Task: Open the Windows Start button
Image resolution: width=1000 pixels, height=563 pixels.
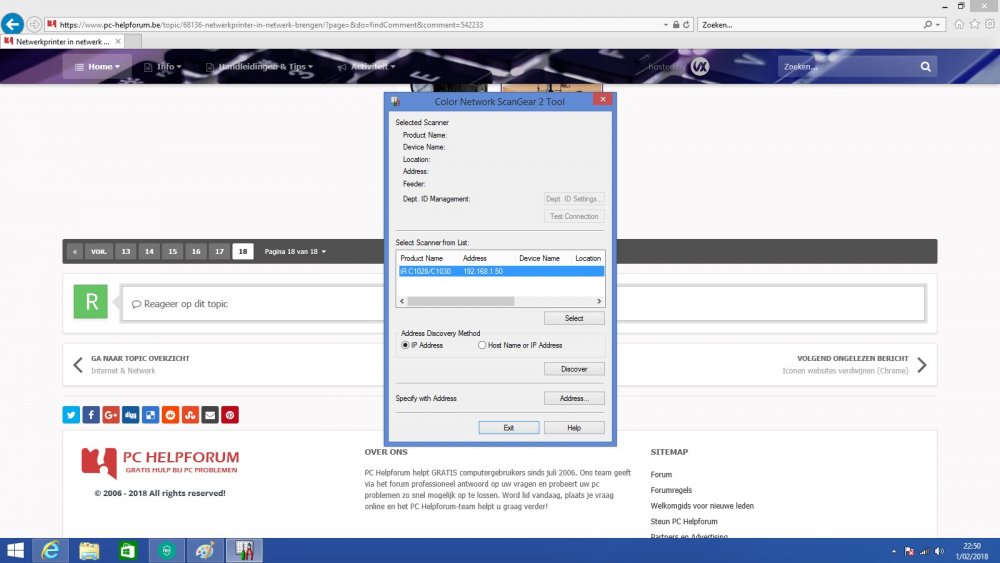Action: 15,550
